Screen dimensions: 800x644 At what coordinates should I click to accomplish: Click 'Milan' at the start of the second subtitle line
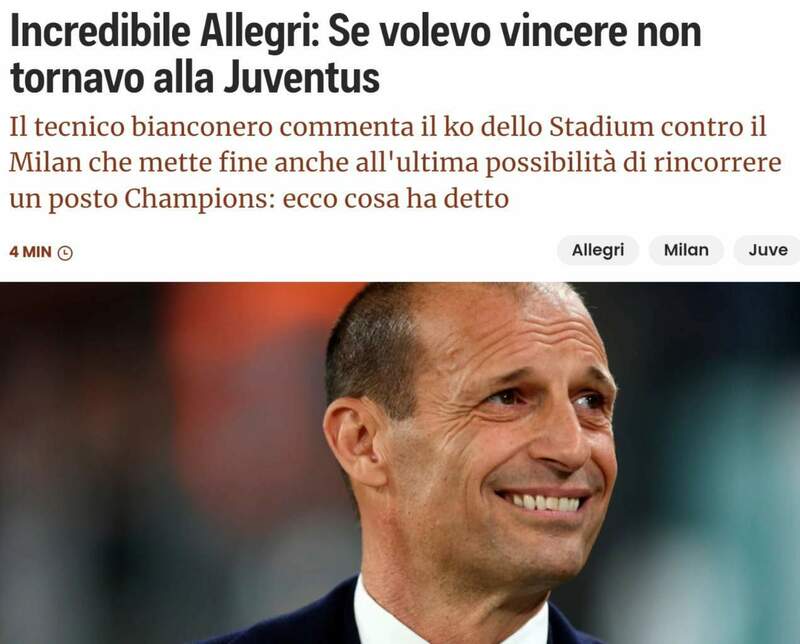(45, 163)
